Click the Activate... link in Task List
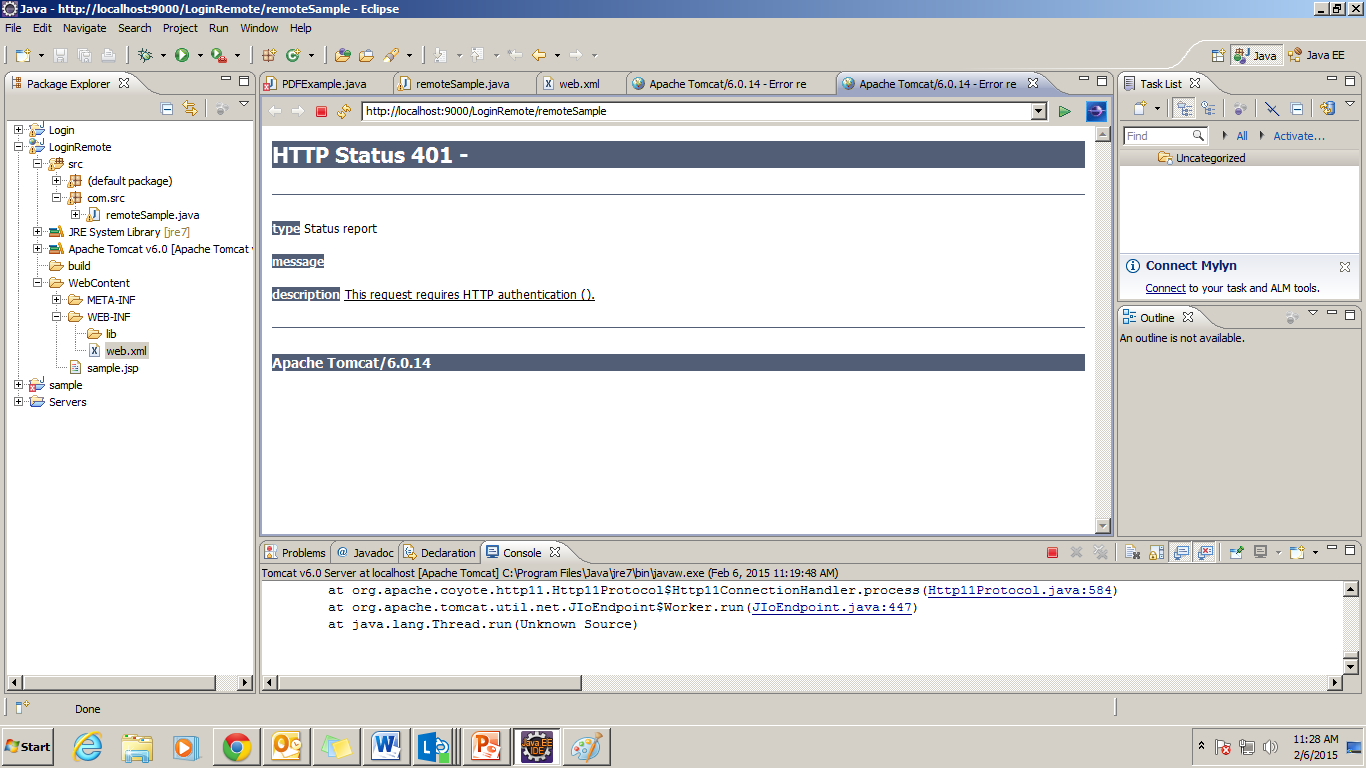The image size is (1366, 768). [1298, 136]
